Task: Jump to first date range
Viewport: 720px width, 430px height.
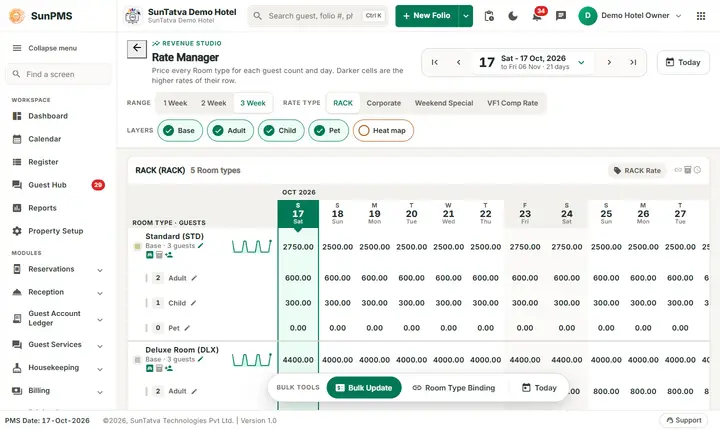Action: click(x=434, y=62)
